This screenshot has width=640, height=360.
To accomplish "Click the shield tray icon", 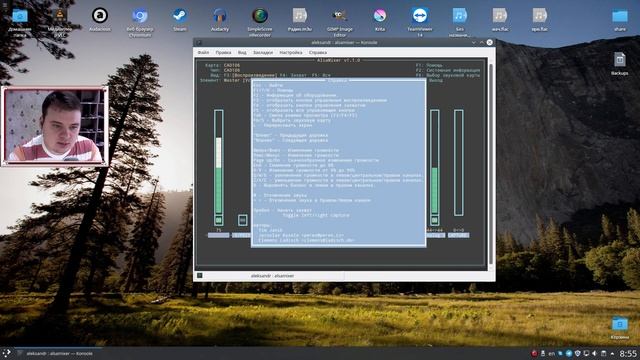I will [x=578, y=353].
